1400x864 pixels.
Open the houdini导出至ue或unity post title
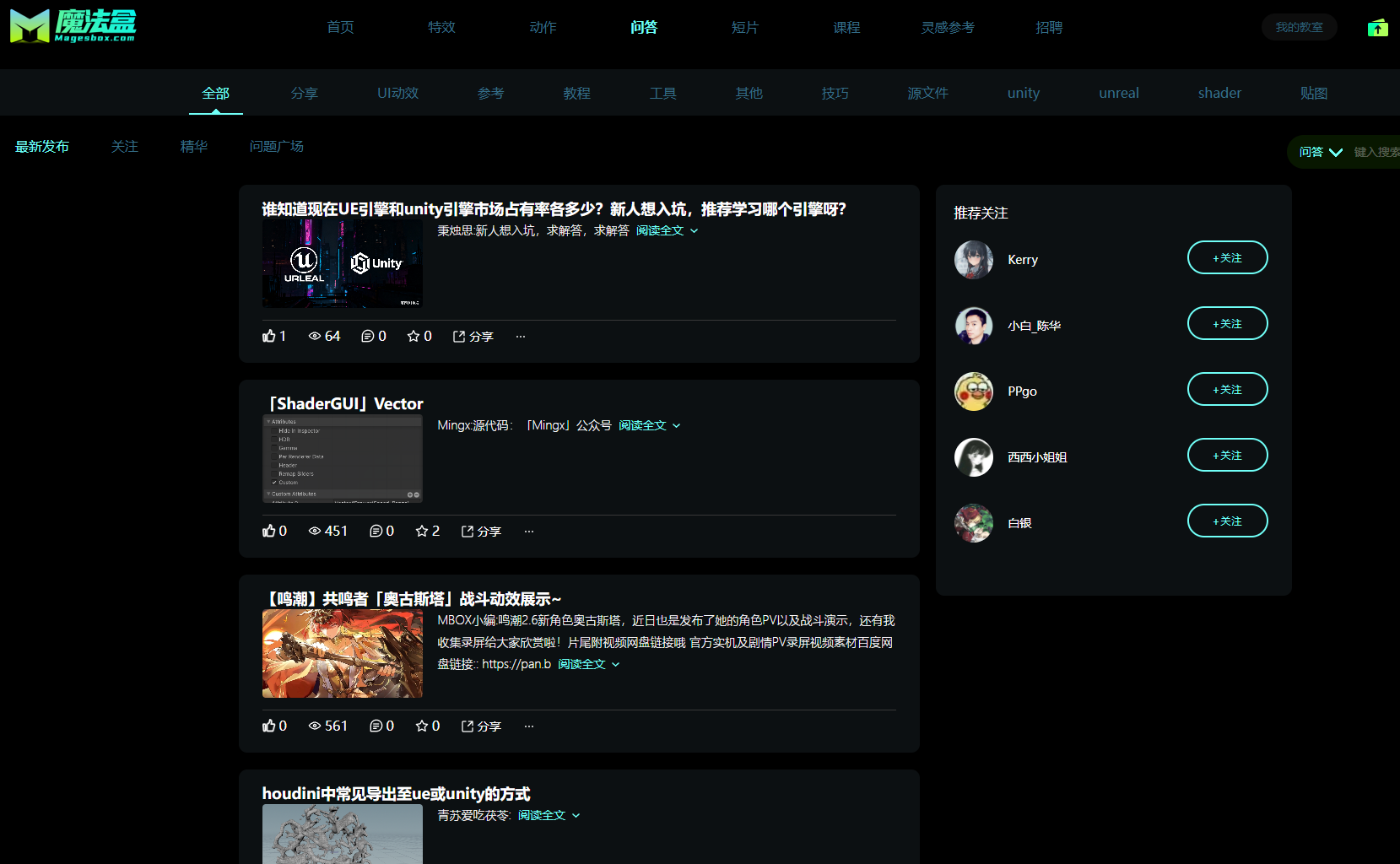pyautogui.click(x=396, y=793)
